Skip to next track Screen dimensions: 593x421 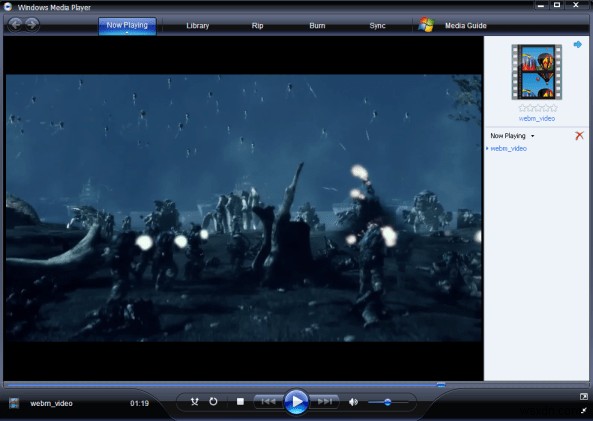point(324,401)
